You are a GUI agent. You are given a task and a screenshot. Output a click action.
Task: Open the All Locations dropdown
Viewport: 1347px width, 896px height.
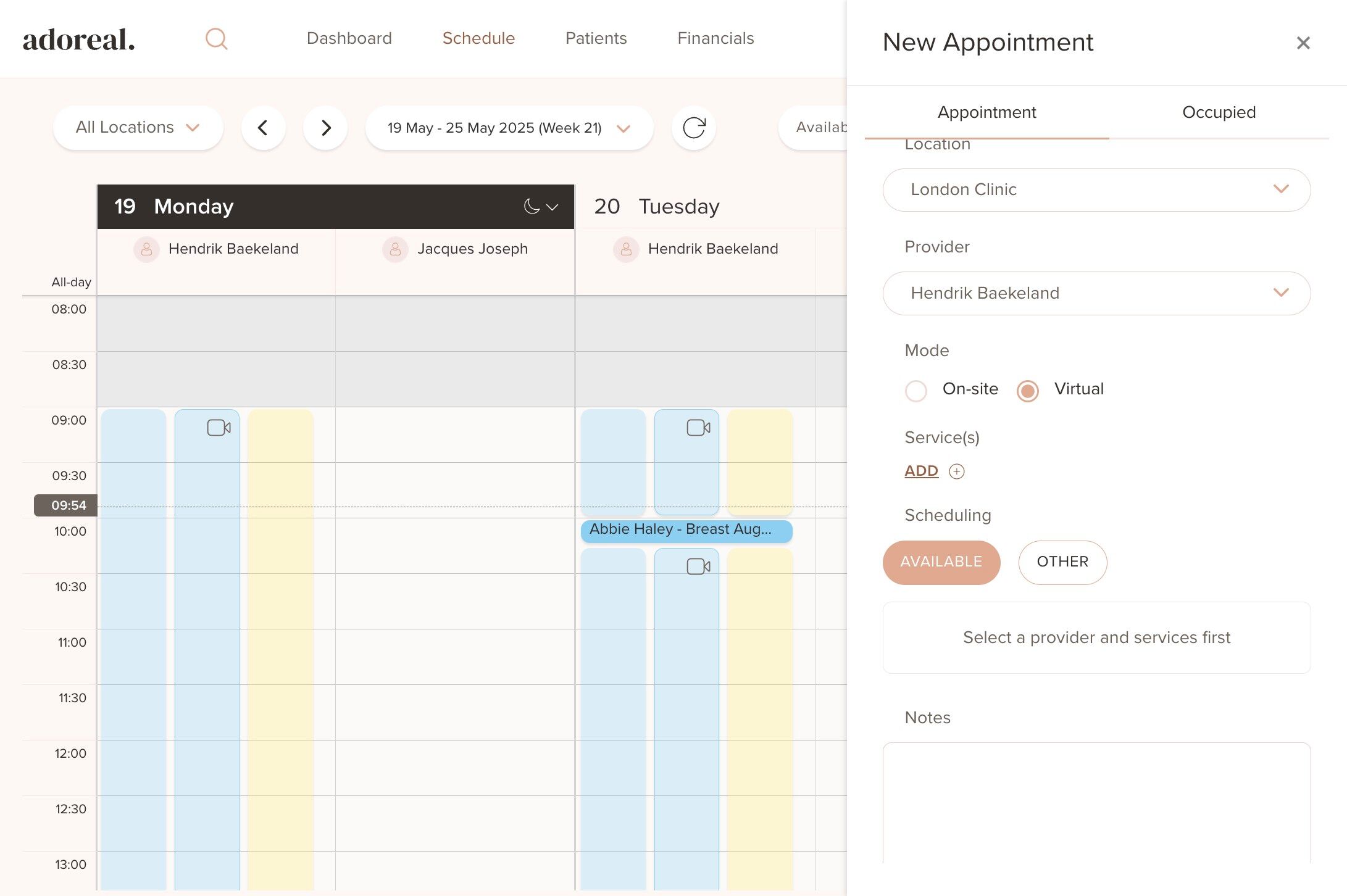point(138,128)
